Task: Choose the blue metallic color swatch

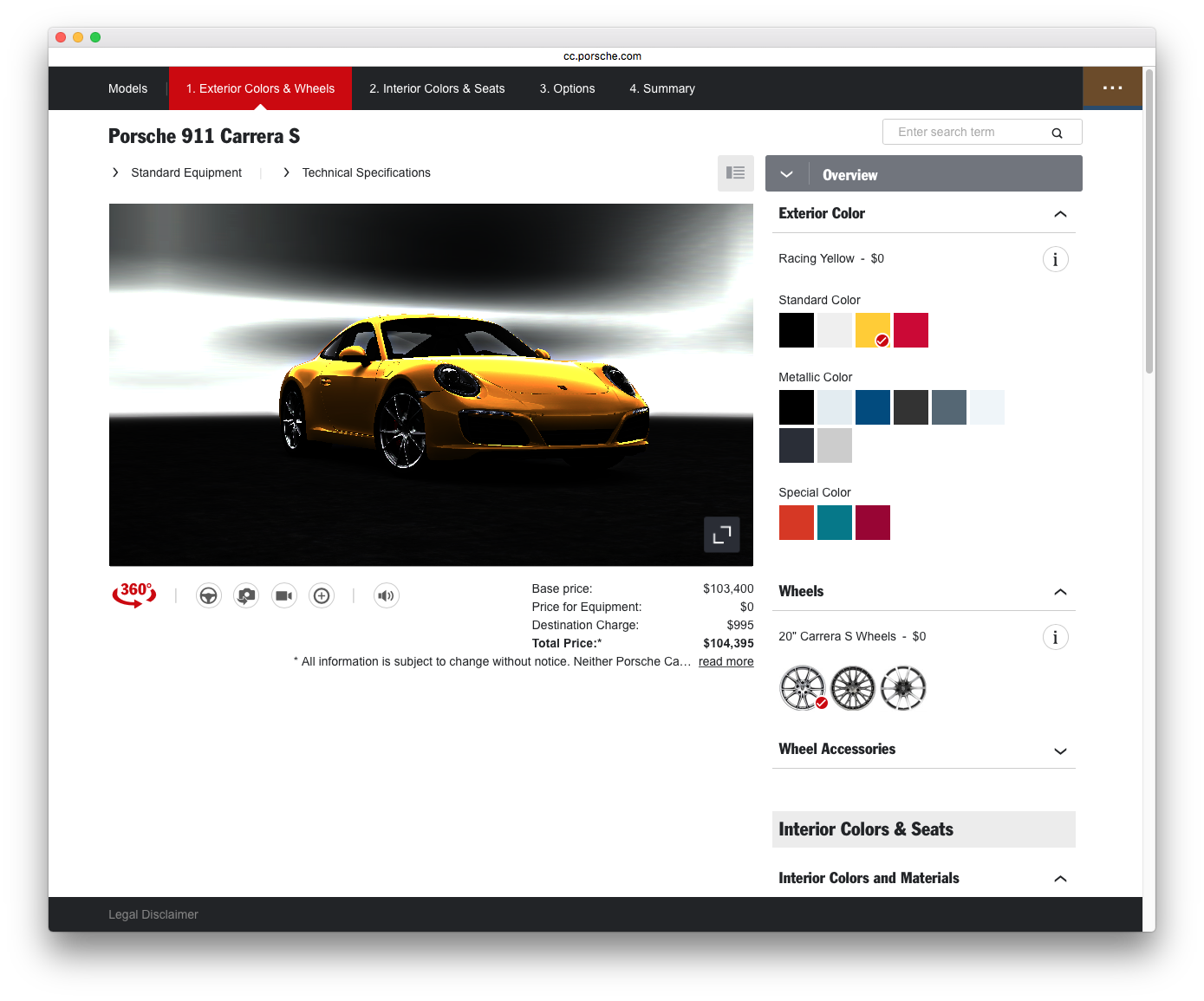Action: pos(873,407)
